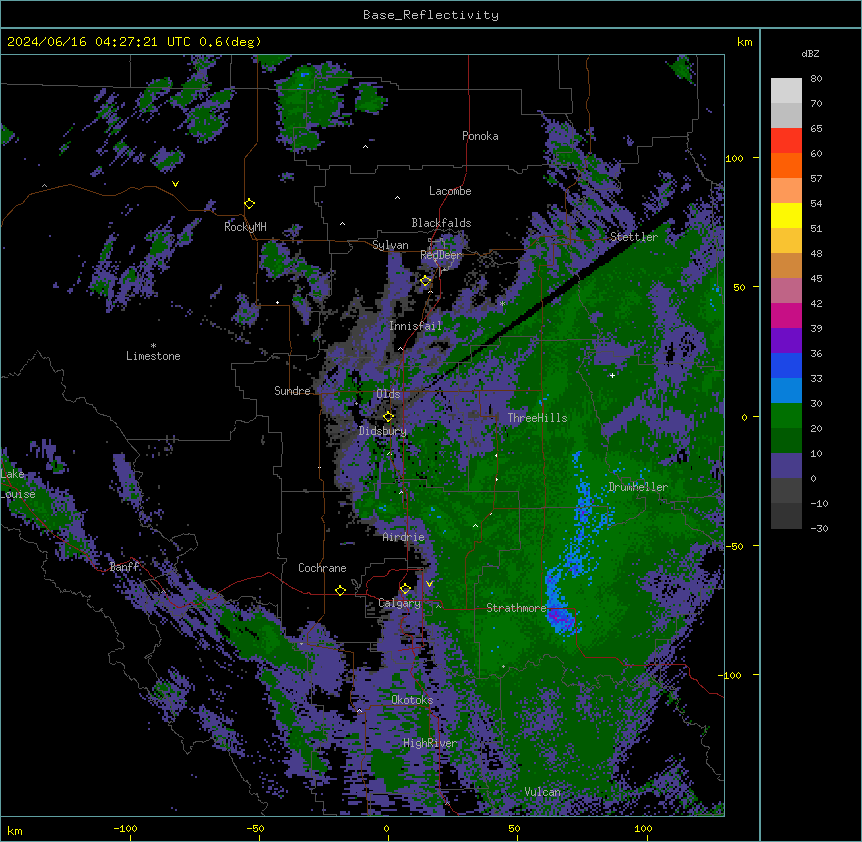The image size is (862, 842).
Task: Click the pink 45–42 dBZ legend swatch
Action: point(786,291)
